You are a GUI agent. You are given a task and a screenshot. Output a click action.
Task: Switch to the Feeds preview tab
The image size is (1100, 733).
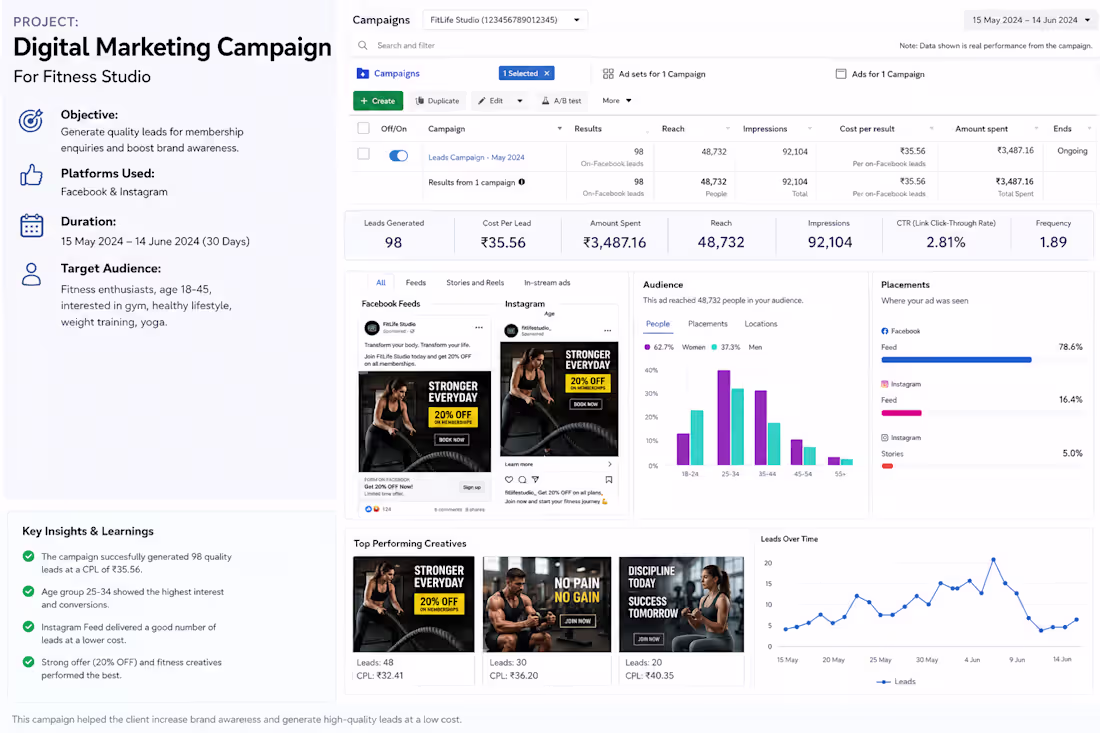415,283
